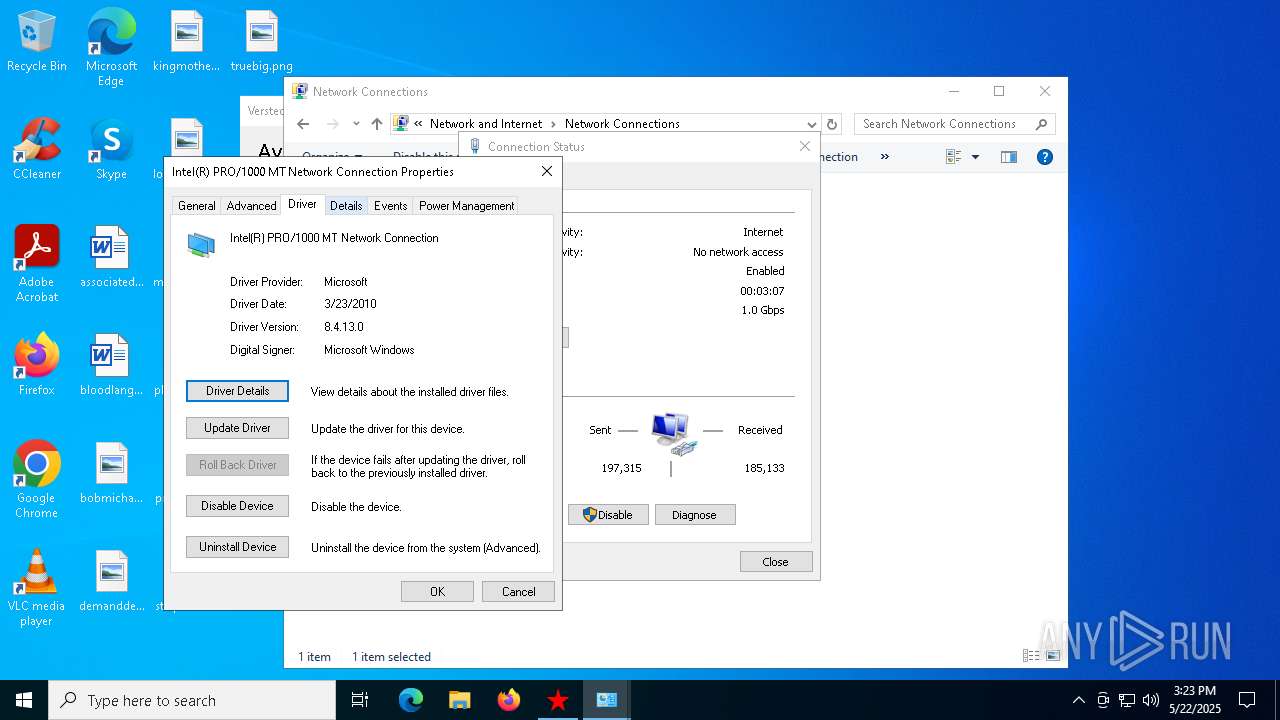Click Close in the Connection Status window
The height and width of the screenshot is (720, 1280).
[776, 562]
